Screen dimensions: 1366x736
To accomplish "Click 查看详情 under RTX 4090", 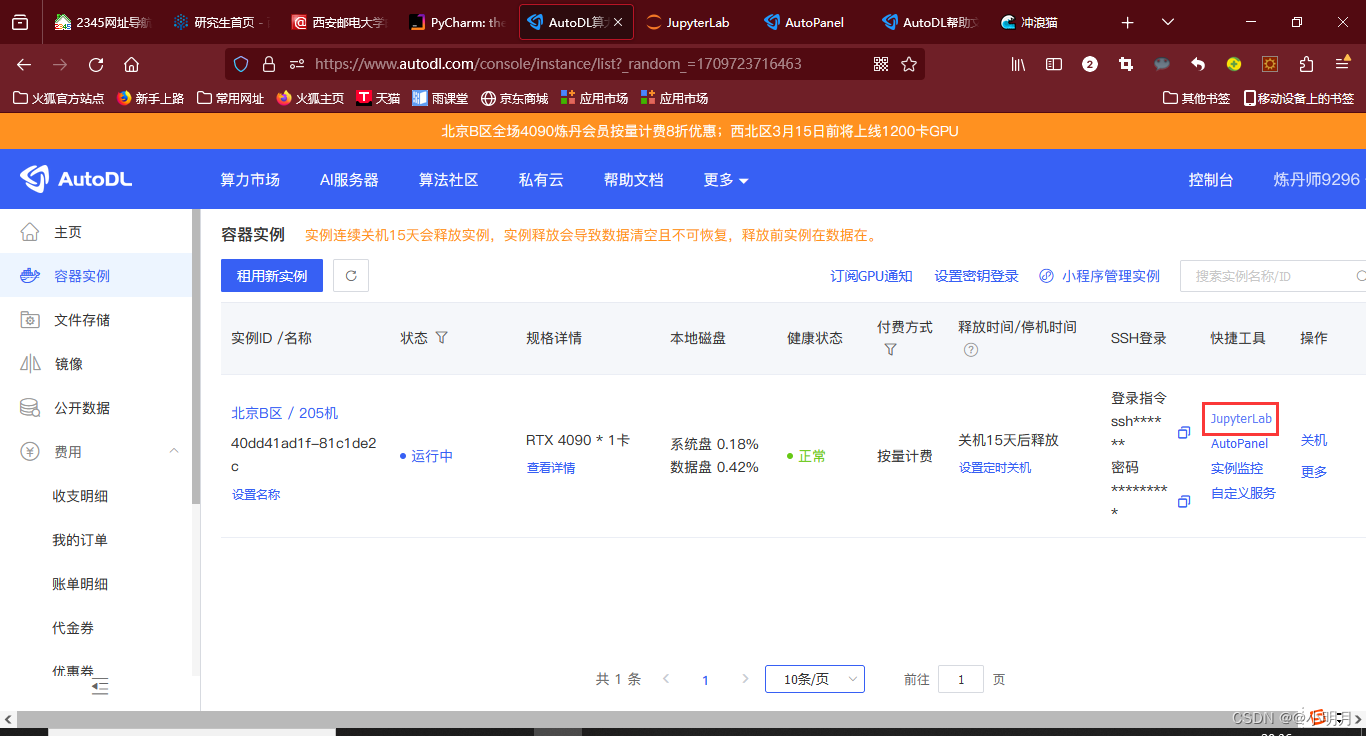I will coord(551,468).
